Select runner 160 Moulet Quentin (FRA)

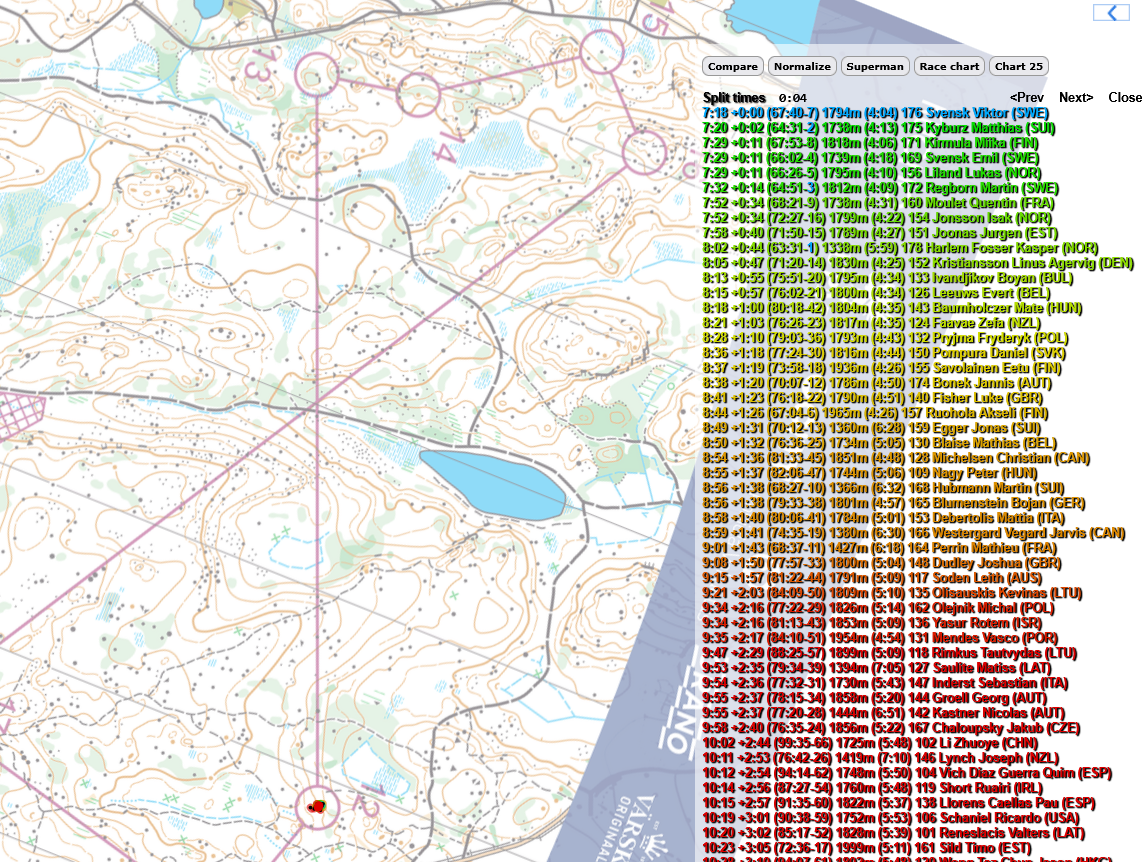[878, 203]
